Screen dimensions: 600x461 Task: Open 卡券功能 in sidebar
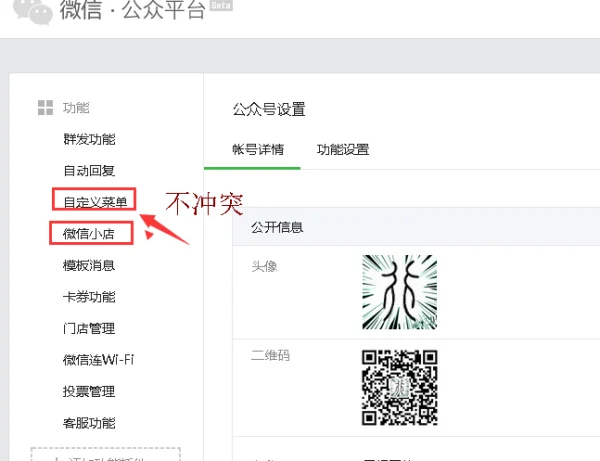coord(89,297)
